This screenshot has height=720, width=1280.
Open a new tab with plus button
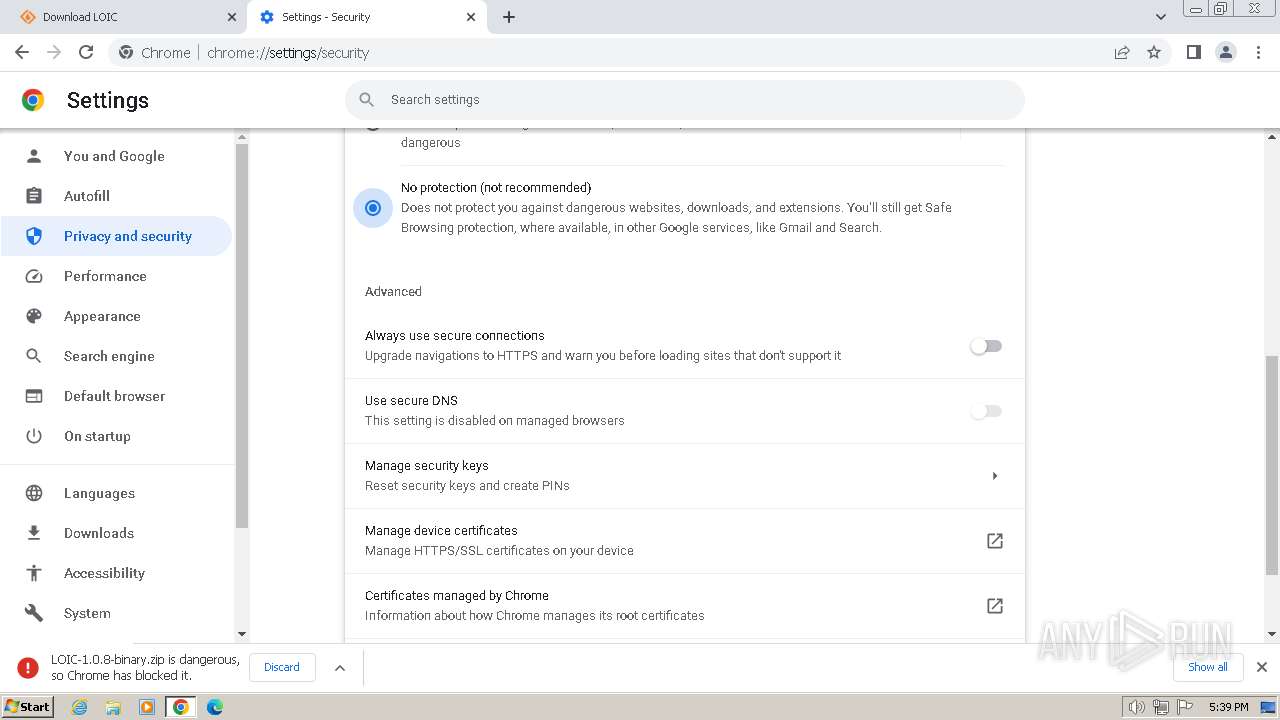point(508,17)
